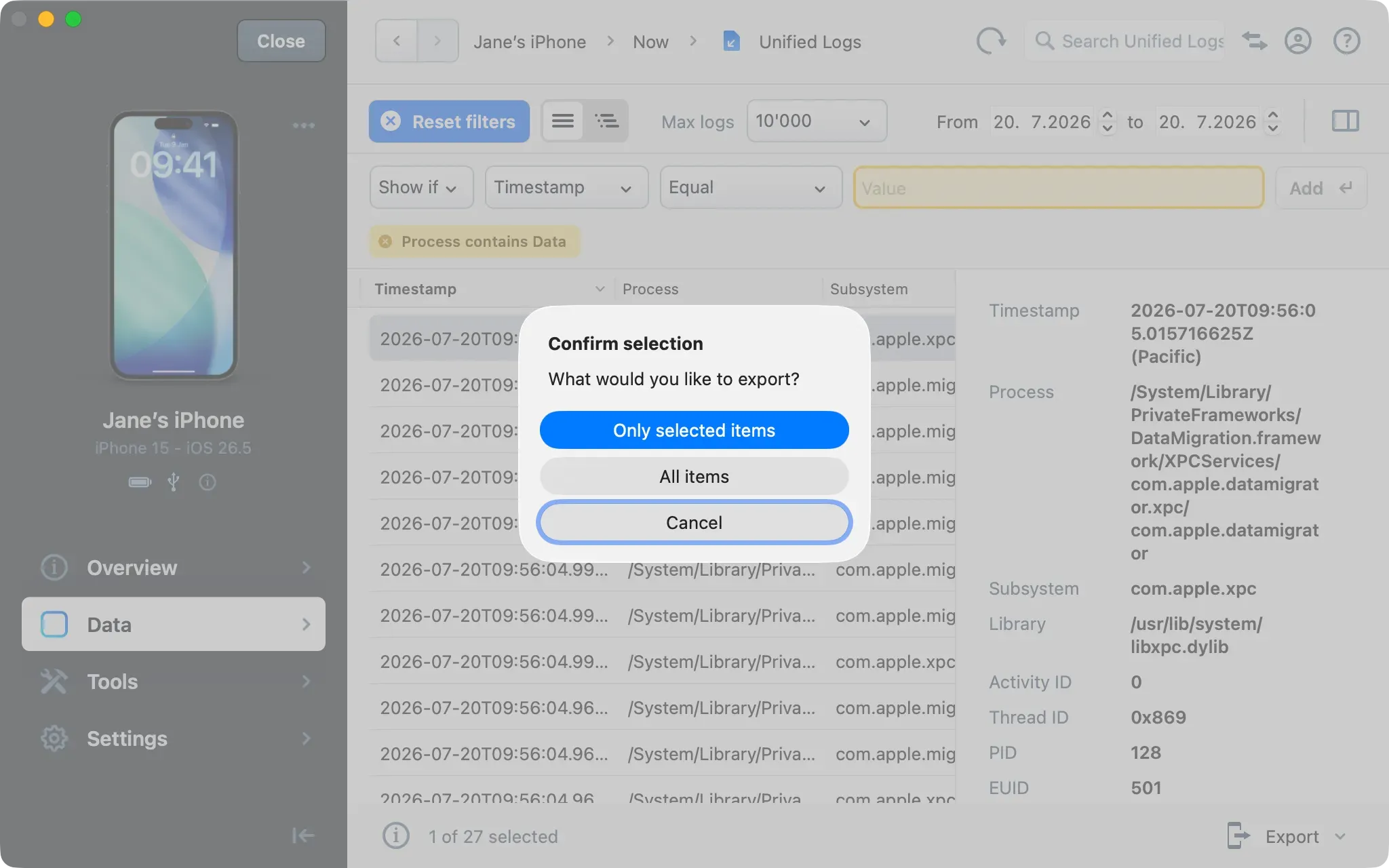Click the Unified Logs breadcrumb
The image size is (1389, 868).
click(x=810, y=42)
